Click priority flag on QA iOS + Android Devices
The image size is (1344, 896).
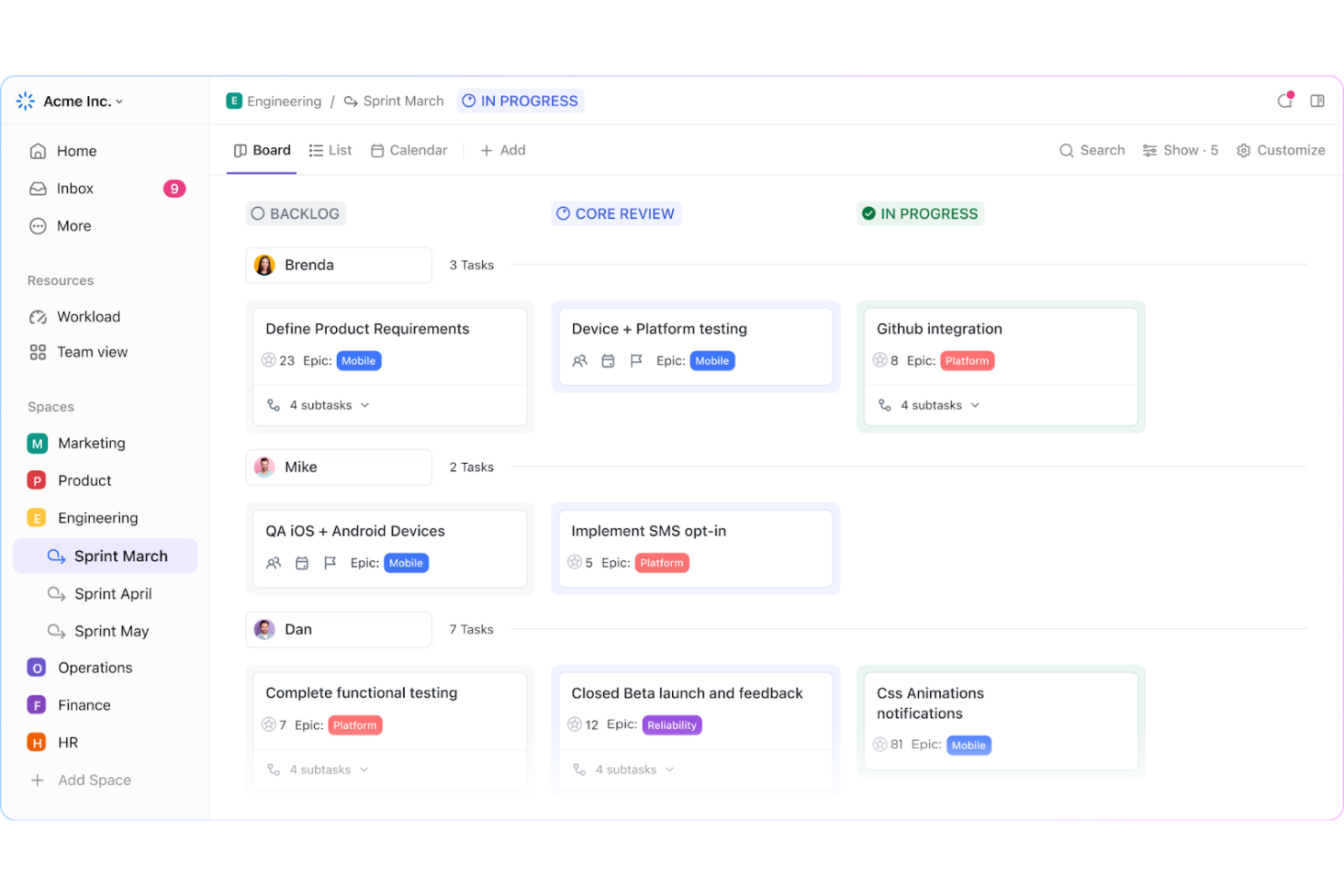[331, 563]
